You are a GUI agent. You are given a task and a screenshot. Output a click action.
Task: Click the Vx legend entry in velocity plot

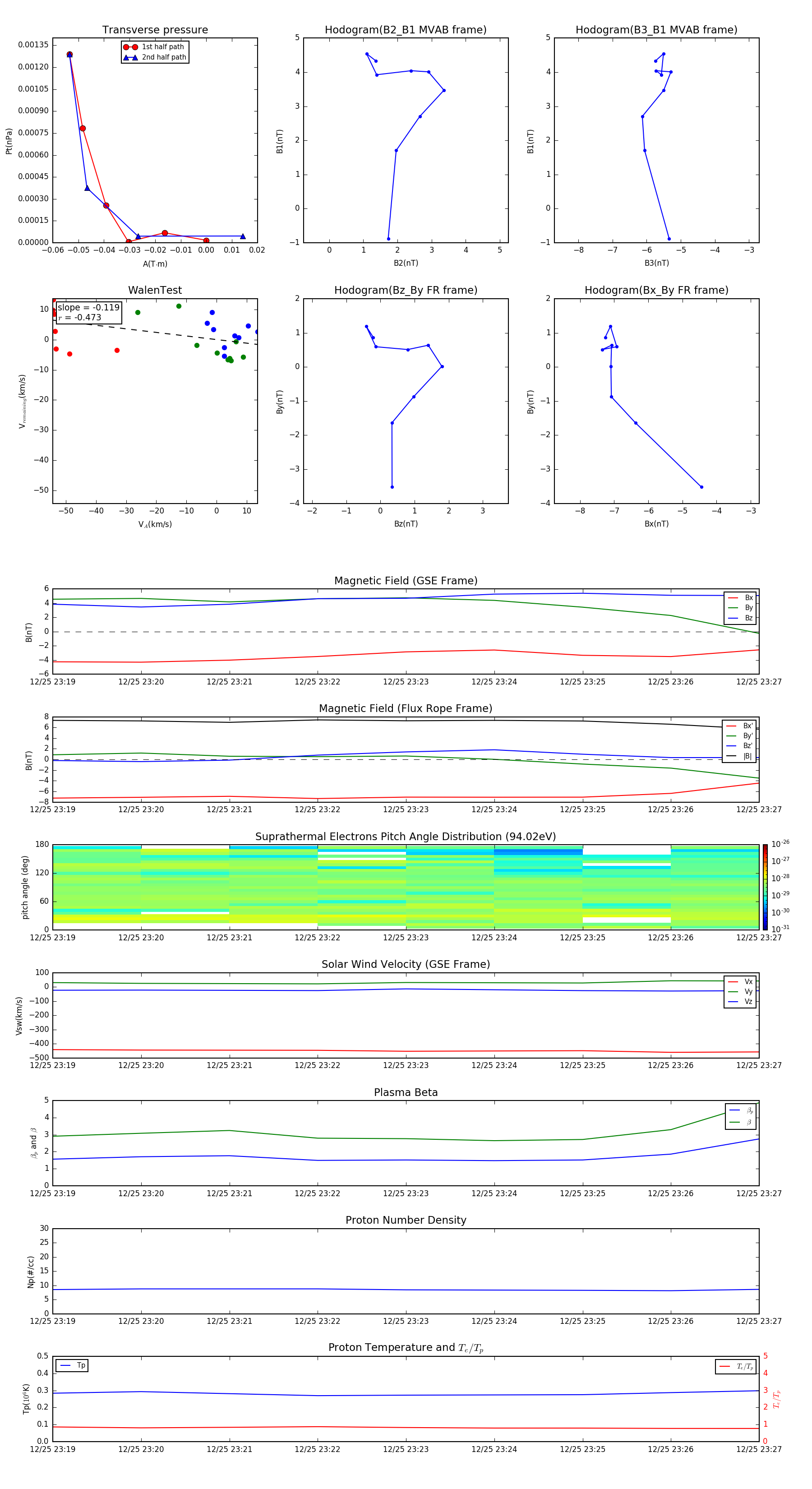click(x=740, y=981)
